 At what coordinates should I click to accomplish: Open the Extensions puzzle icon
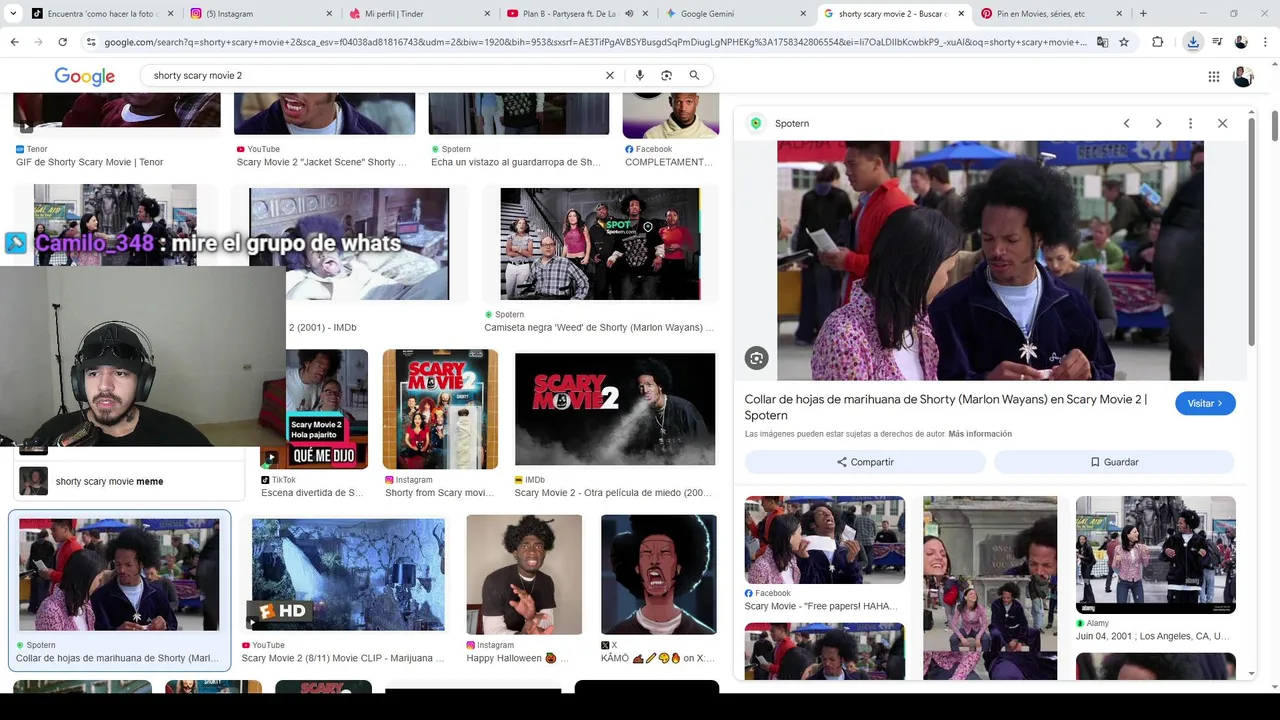pyautogui.click(x=1158, y=42)
